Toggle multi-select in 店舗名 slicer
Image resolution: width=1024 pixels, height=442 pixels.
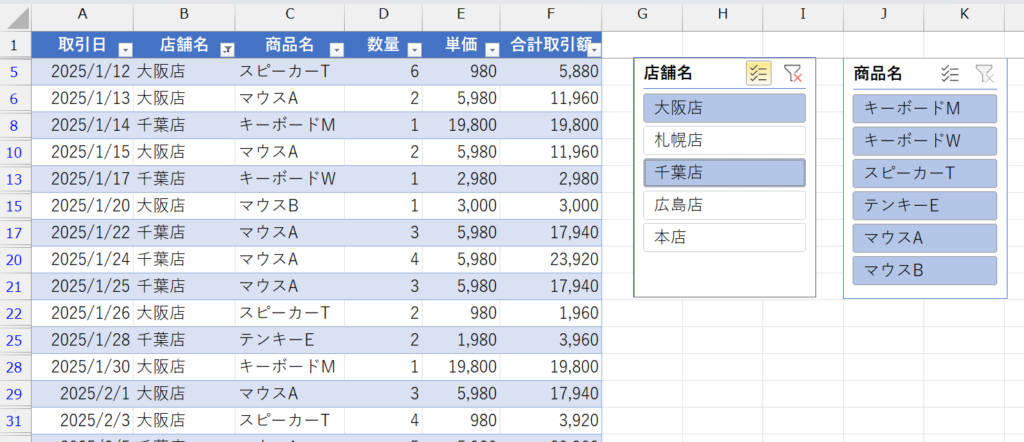pyautogui.click(x=758, y=73)
